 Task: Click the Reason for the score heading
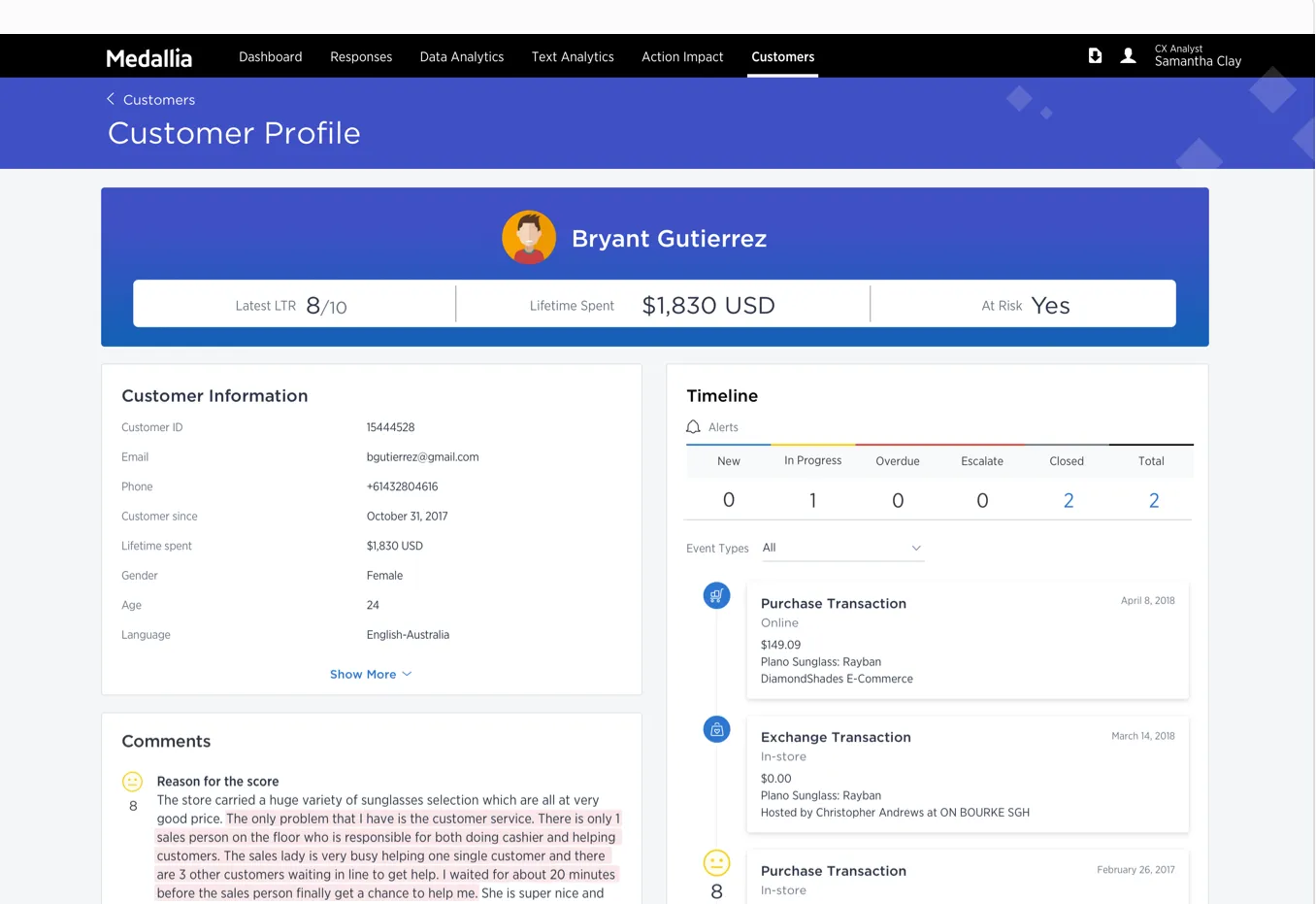217,782
